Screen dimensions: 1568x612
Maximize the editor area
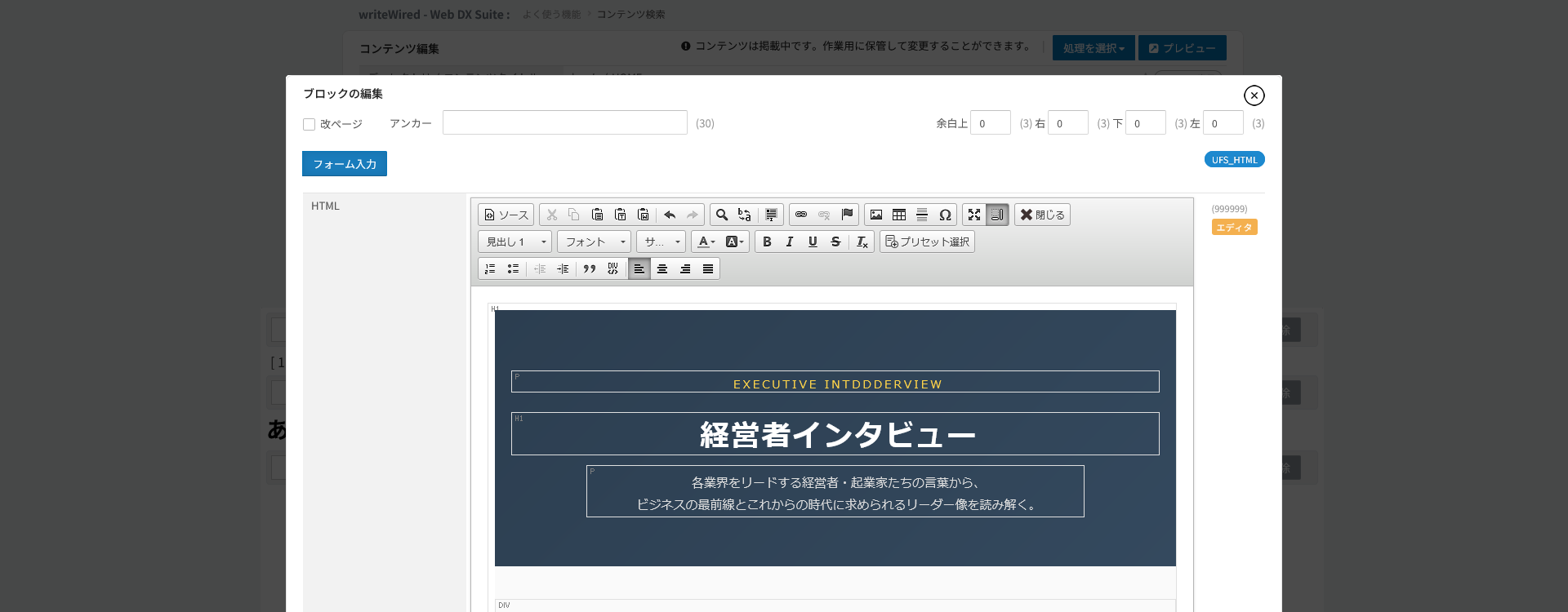click(x=974, y=215)
